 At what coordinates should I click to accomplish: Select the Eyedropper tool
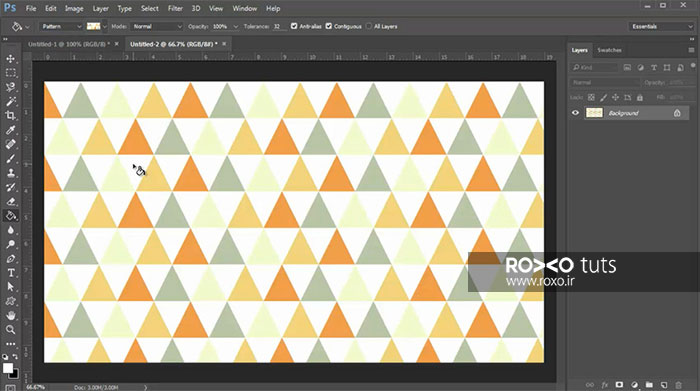point(10,130)
